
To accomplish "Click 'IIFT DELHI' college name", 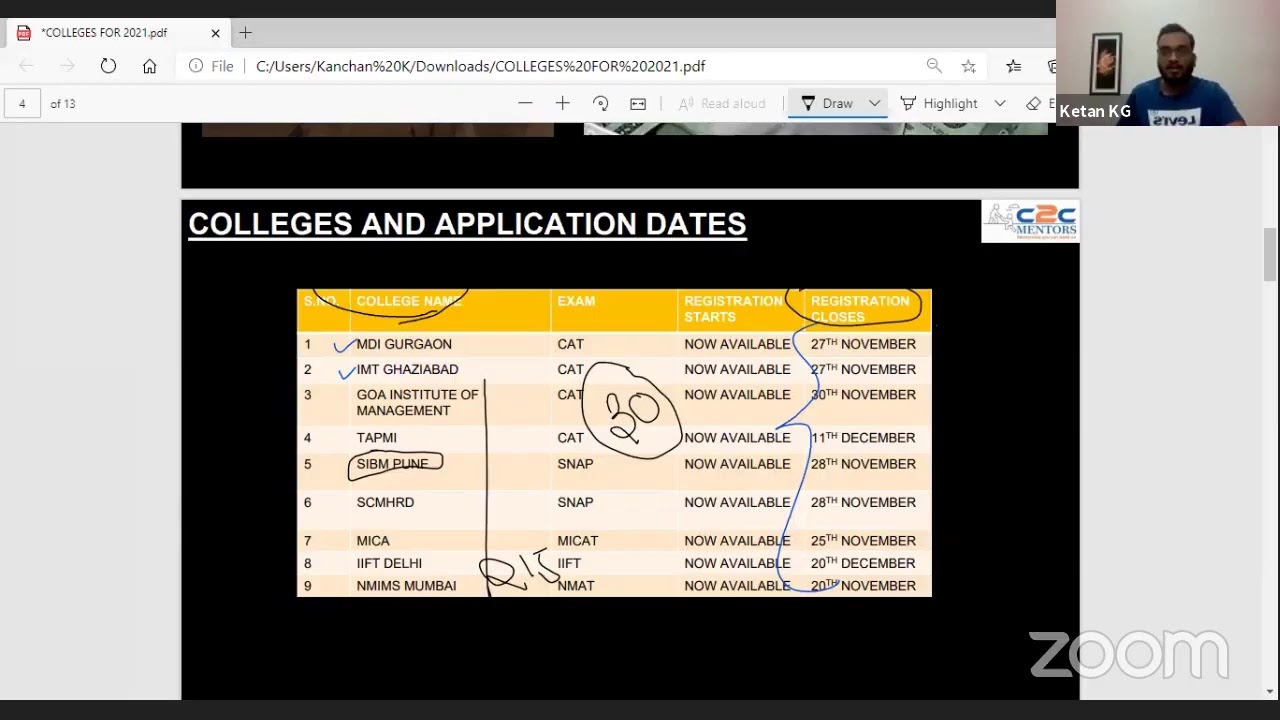I will pyautogui.click(x=389, y=564).
